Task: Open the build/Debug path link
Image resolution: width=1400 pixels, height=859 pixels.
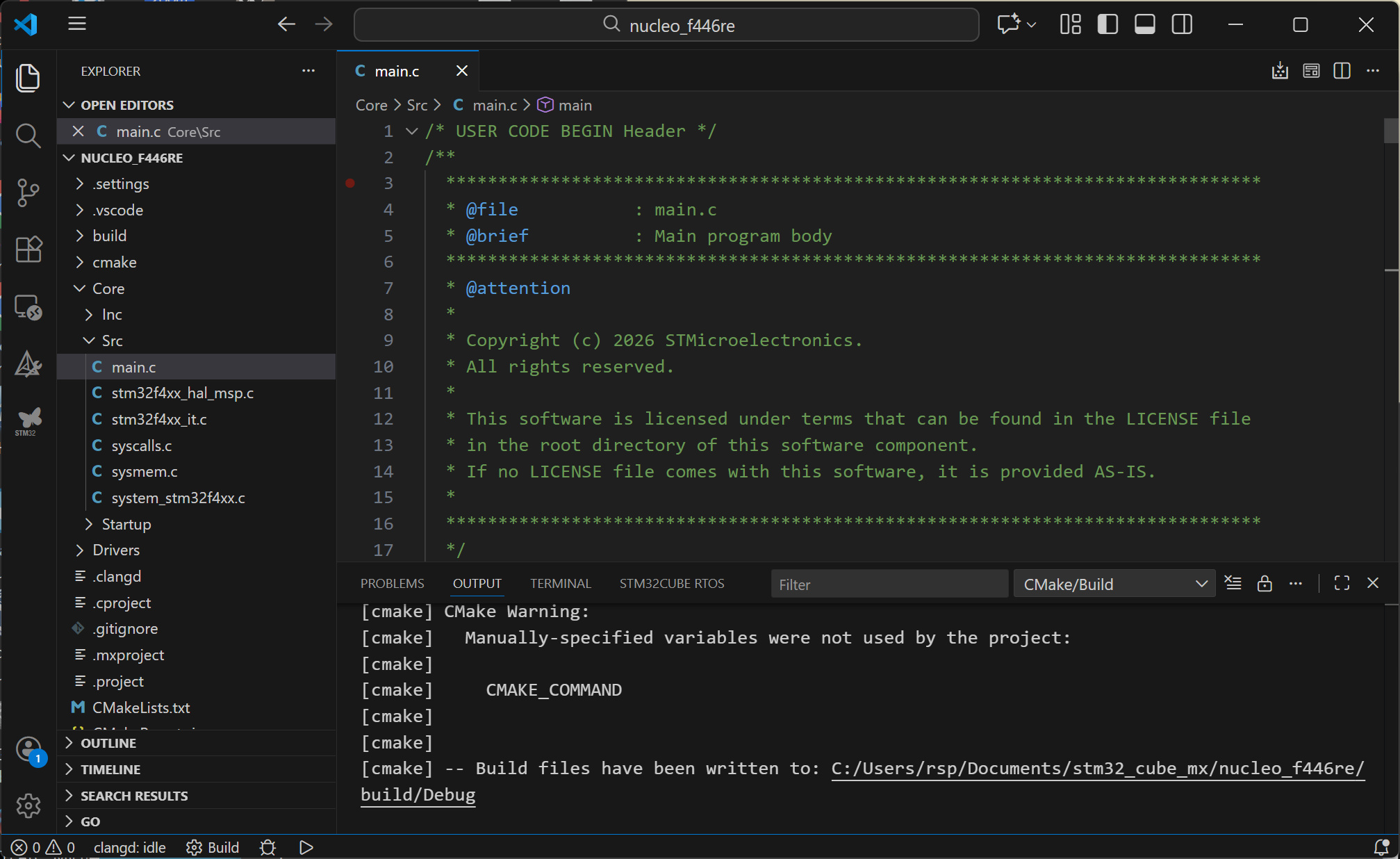Action: click(x=418, y=794)
